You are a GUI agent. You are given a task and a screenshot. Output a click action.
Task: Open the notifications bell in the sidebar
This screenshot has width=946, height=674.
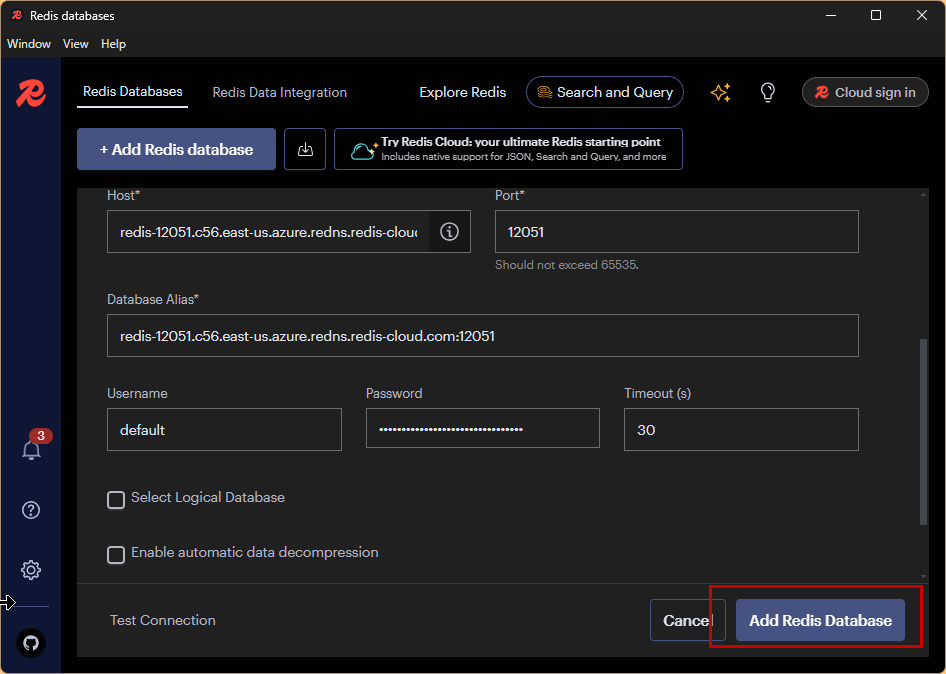[x=31, y=450]
